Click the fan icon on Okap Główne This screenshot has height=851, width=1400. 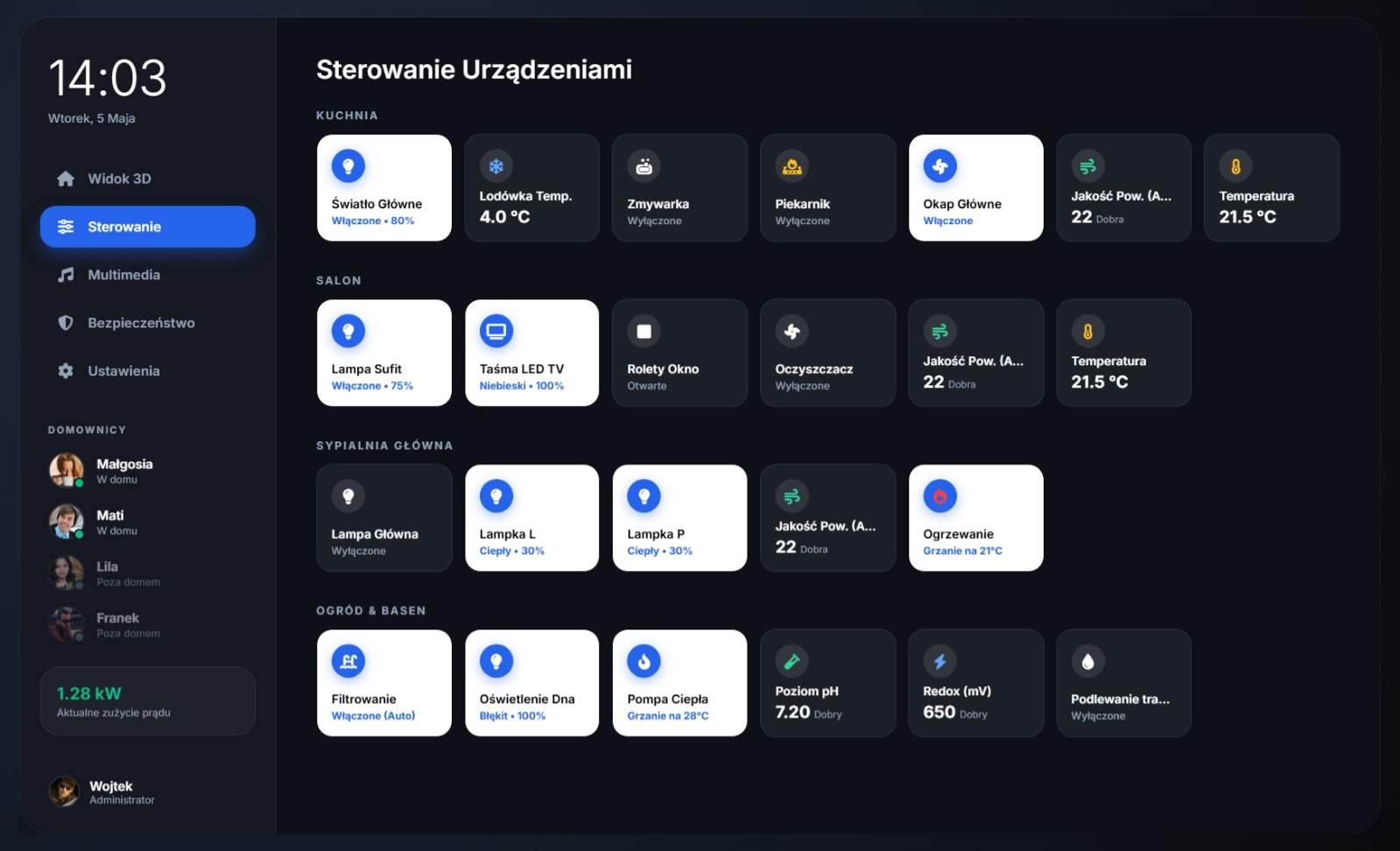tap(940, 166)
